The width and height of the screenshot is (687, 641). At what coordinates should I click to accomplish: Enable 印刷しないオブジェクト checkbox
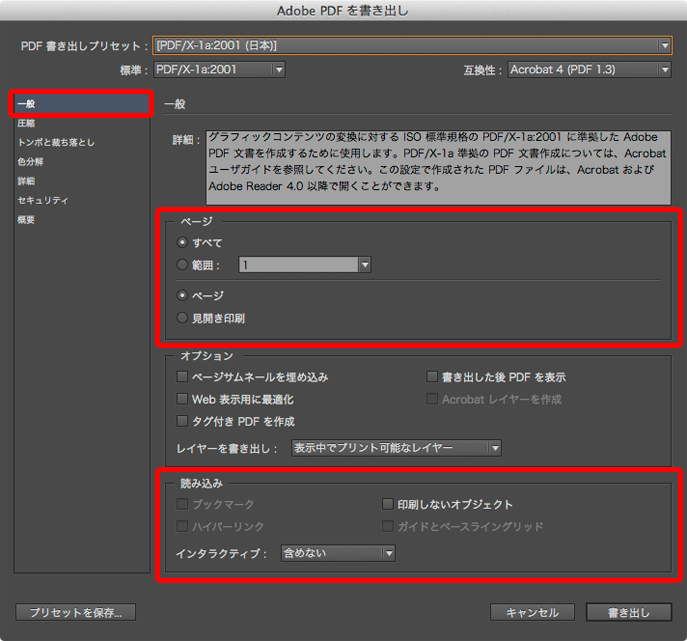point(387,504)
